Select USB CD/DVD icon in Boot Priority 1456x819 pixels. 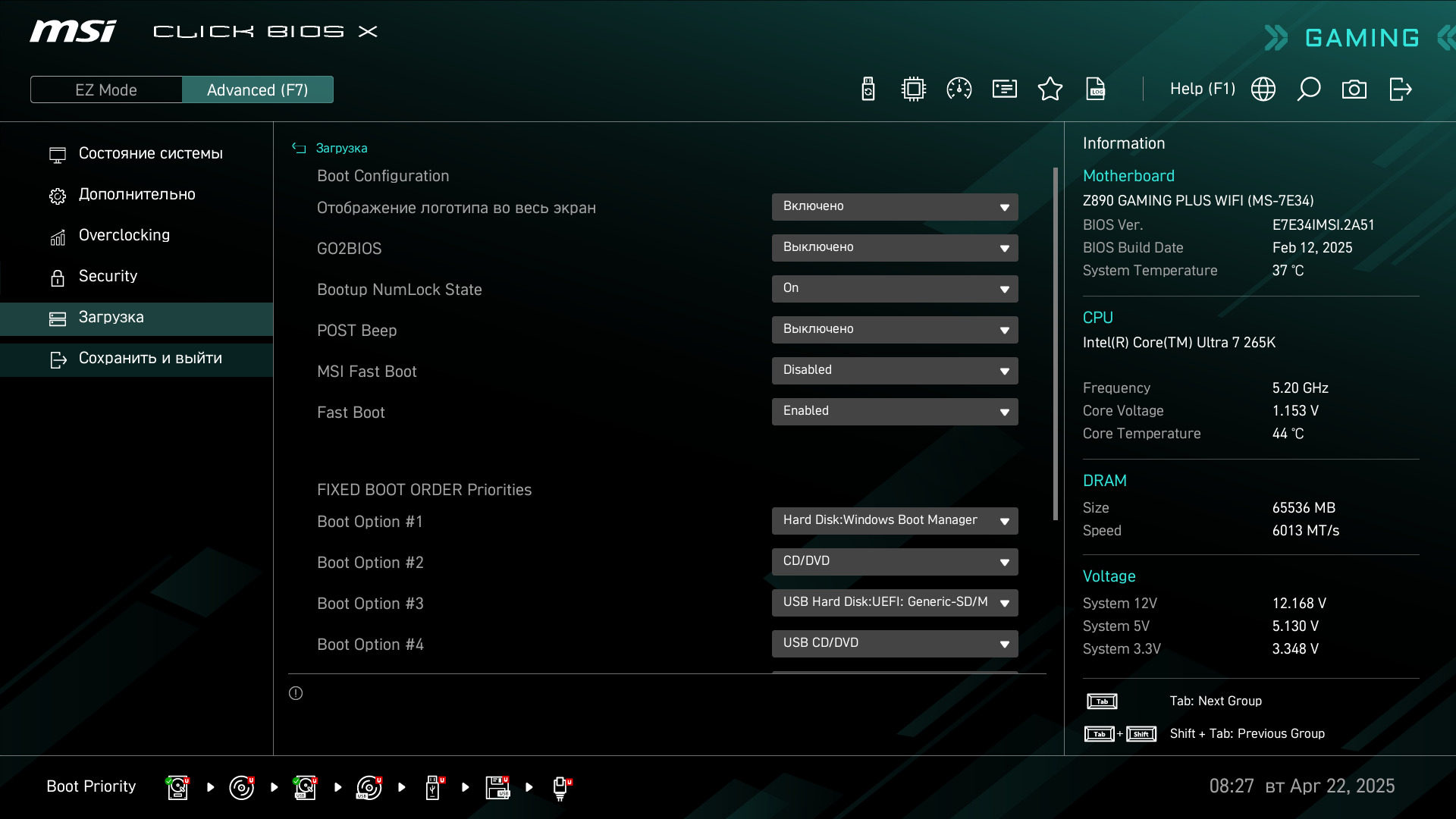[369, 787]
